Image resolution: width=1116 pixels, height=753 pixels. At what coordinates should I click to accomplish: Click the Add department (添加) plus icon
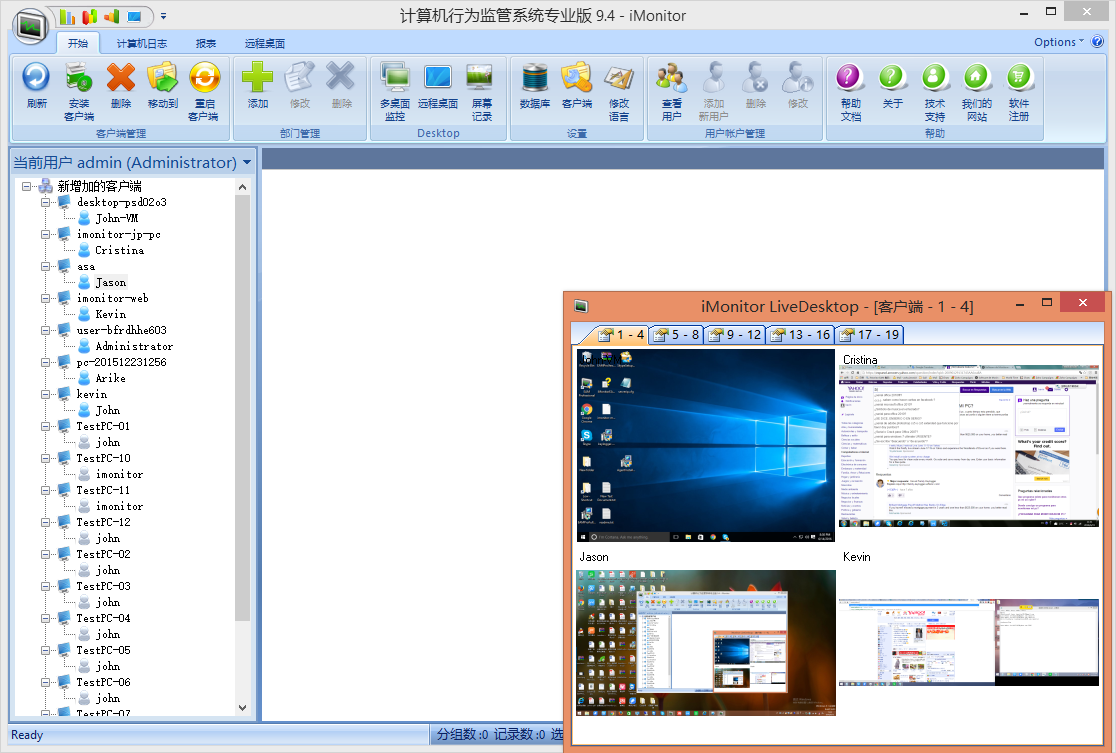(258, 78)
